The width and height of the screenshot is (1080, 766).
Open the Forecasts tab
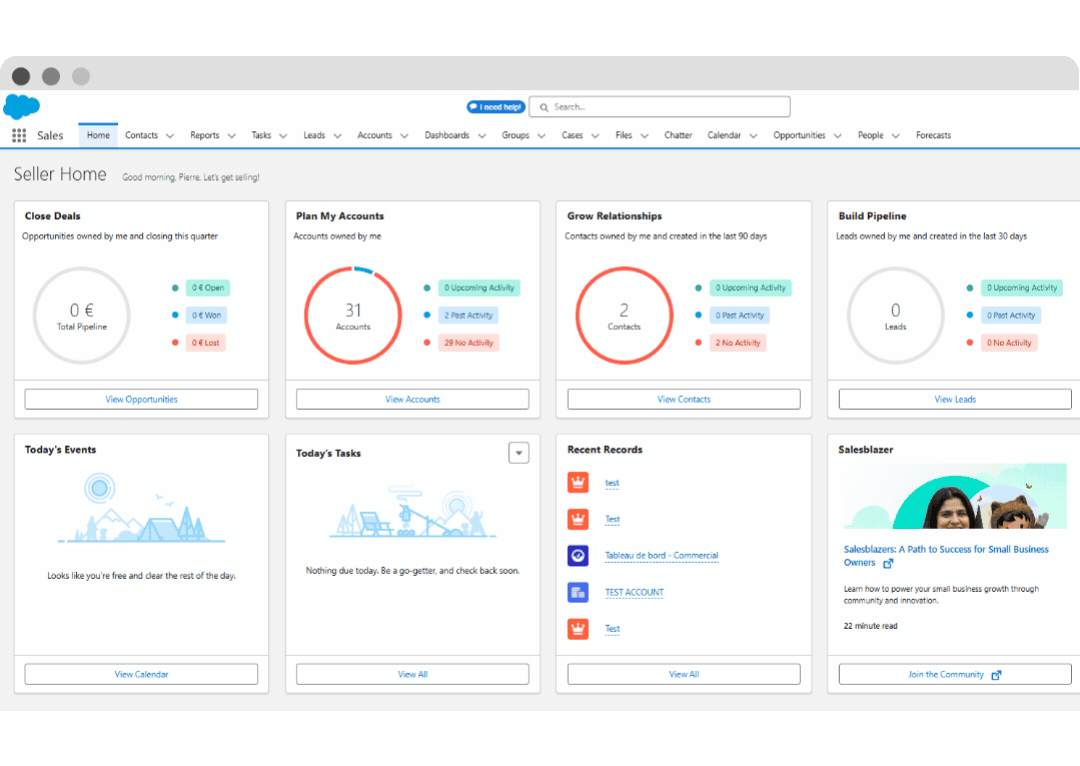click(x=933, y=136)
